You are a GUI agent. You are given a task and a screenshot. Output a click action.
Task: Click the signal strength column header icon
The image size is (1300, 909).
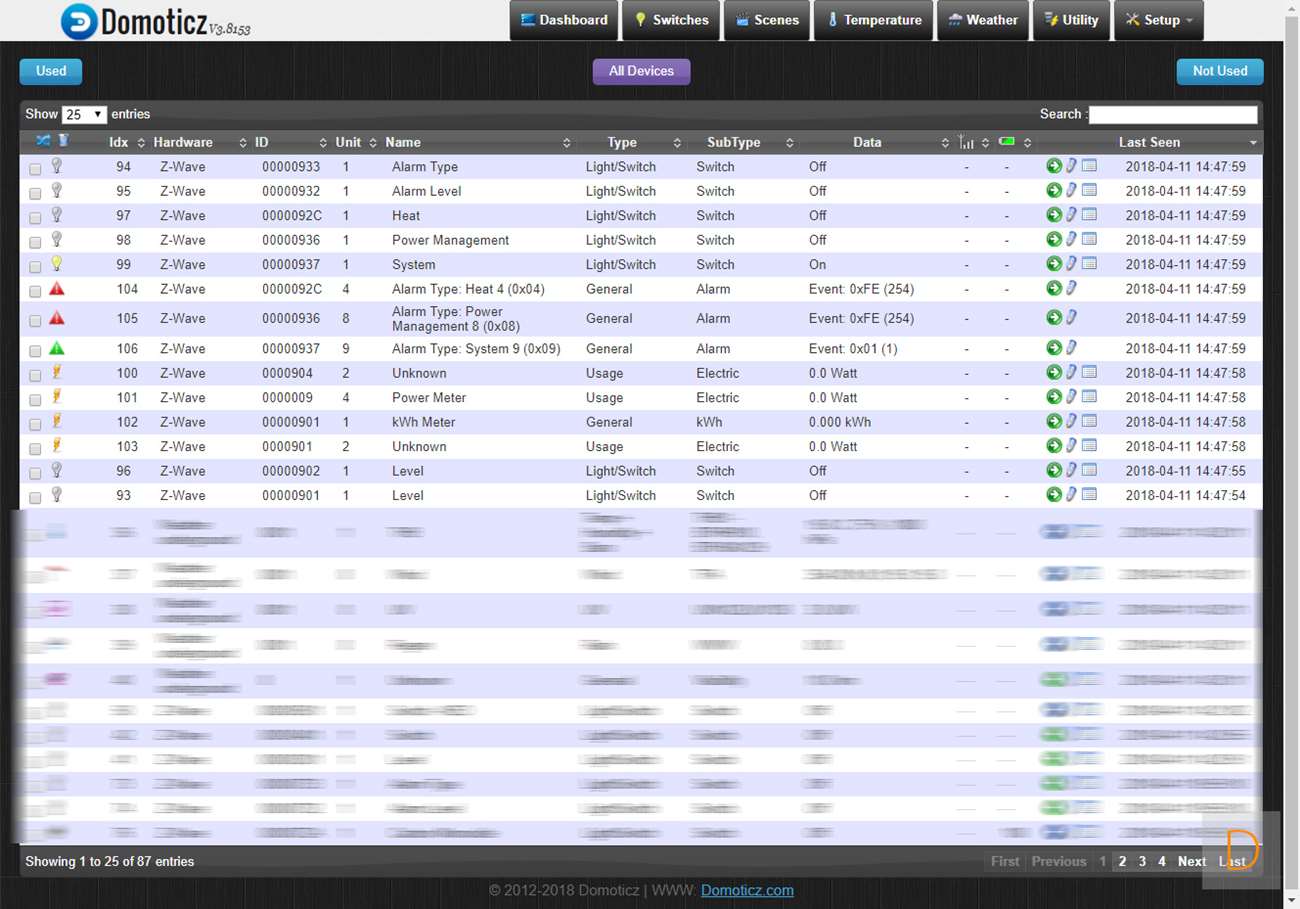tap(966, 142)
